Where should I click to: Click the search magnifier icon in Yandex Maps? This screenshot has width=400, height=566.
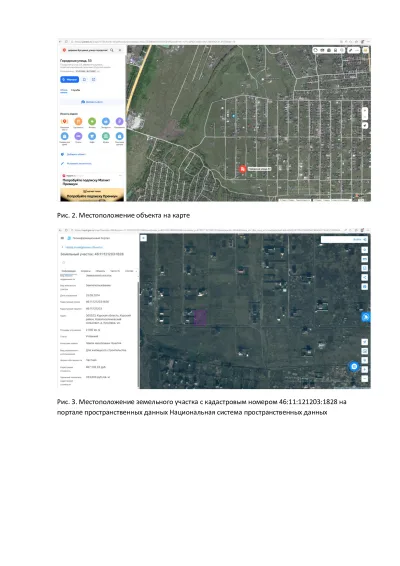click(x=112, y=50)
